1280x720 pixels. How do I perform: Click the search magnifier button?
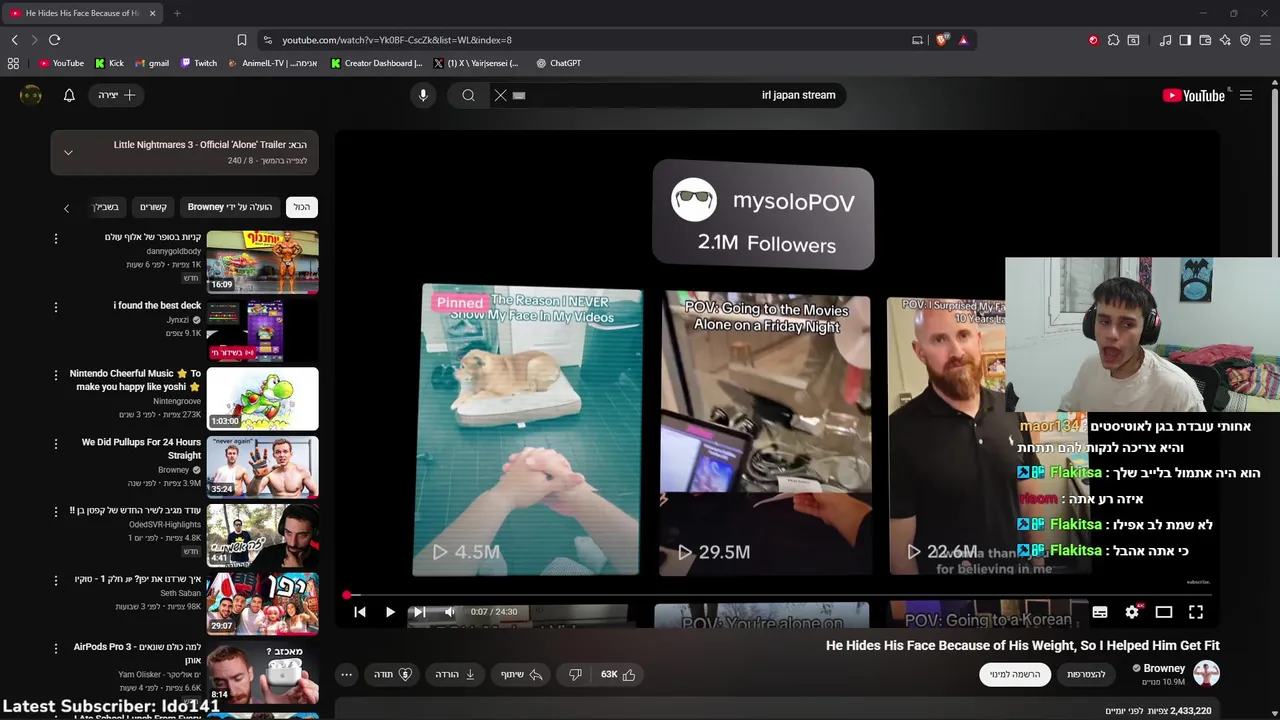pos(468,95)
